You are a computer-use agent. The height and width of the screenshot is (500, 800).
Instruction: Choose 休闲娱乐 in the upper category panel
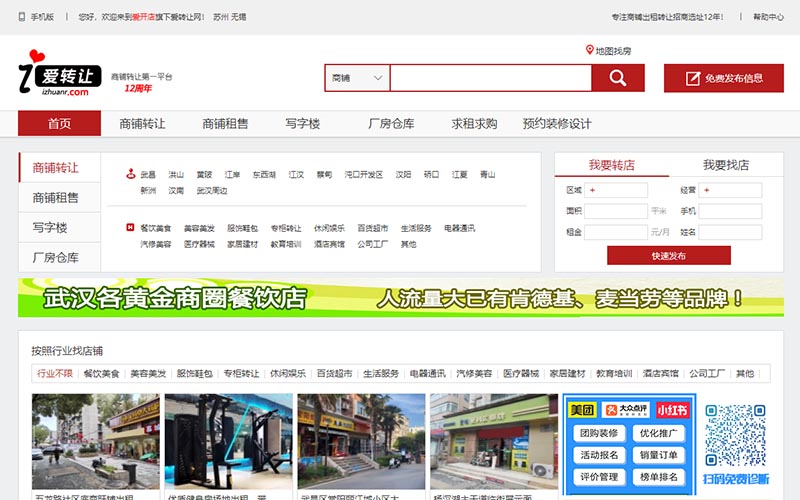329,228
